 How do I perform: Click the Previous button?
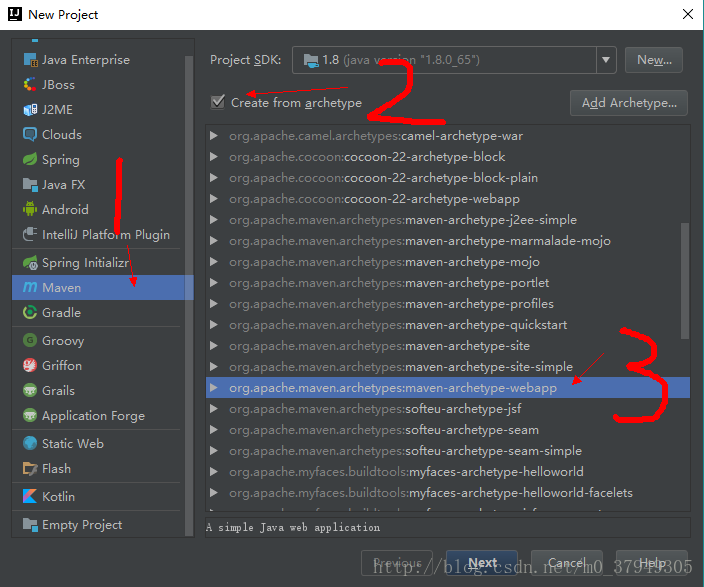click(x=397, y=563)
